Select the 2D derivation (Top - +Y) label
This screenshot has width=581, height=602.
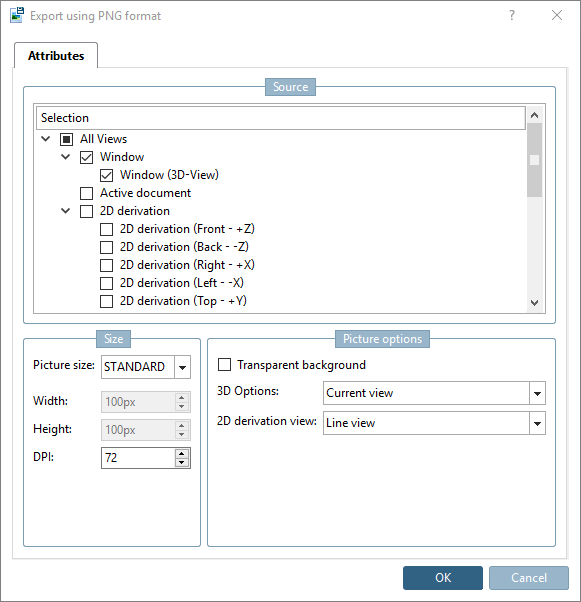coord(183,301)
